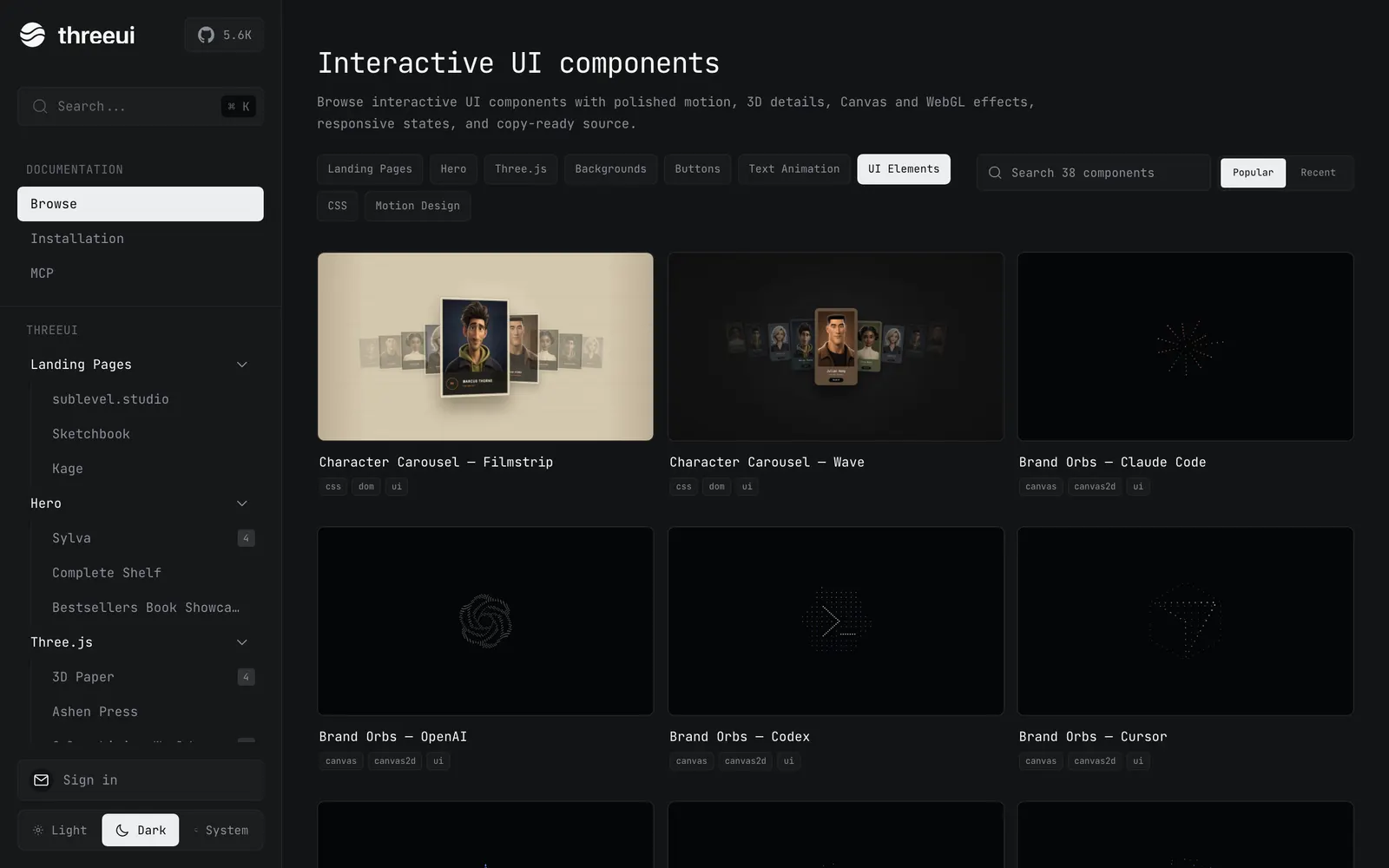Click the canvas2d tag under Claude Code
1389x868 pixels.
1095,487
